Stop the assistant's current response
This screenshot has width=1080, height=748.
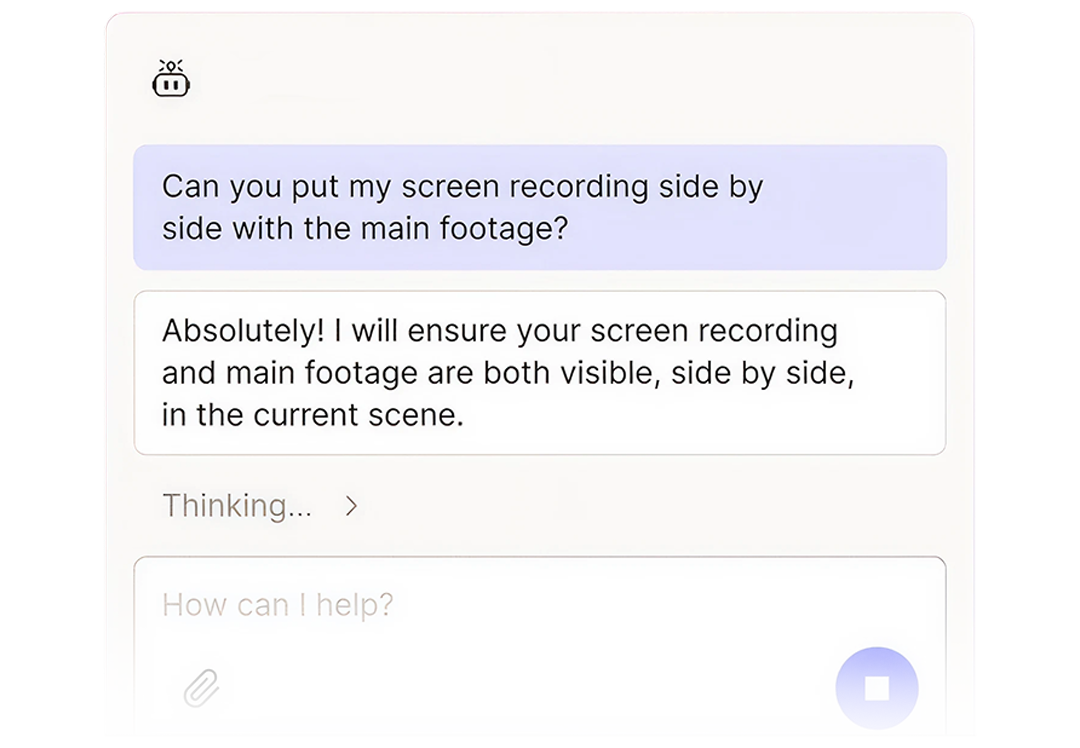(876, 688)
